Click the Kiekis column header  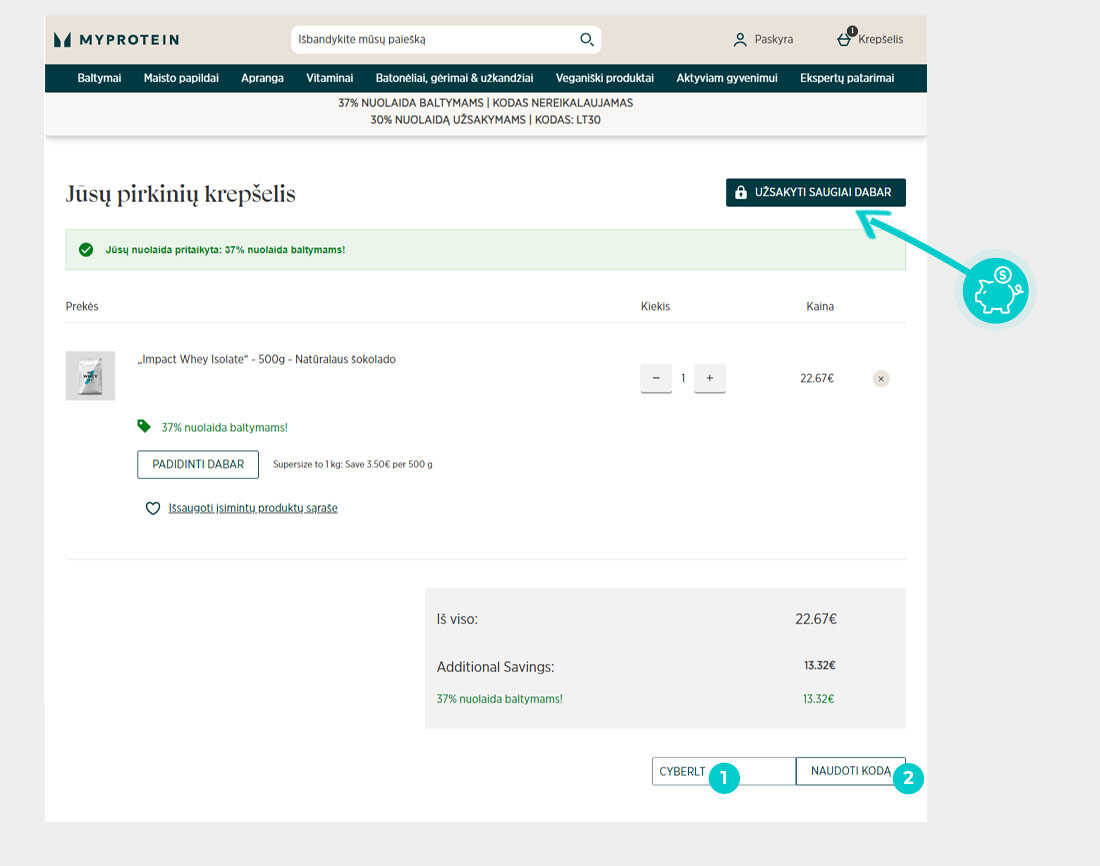[655, 307]
